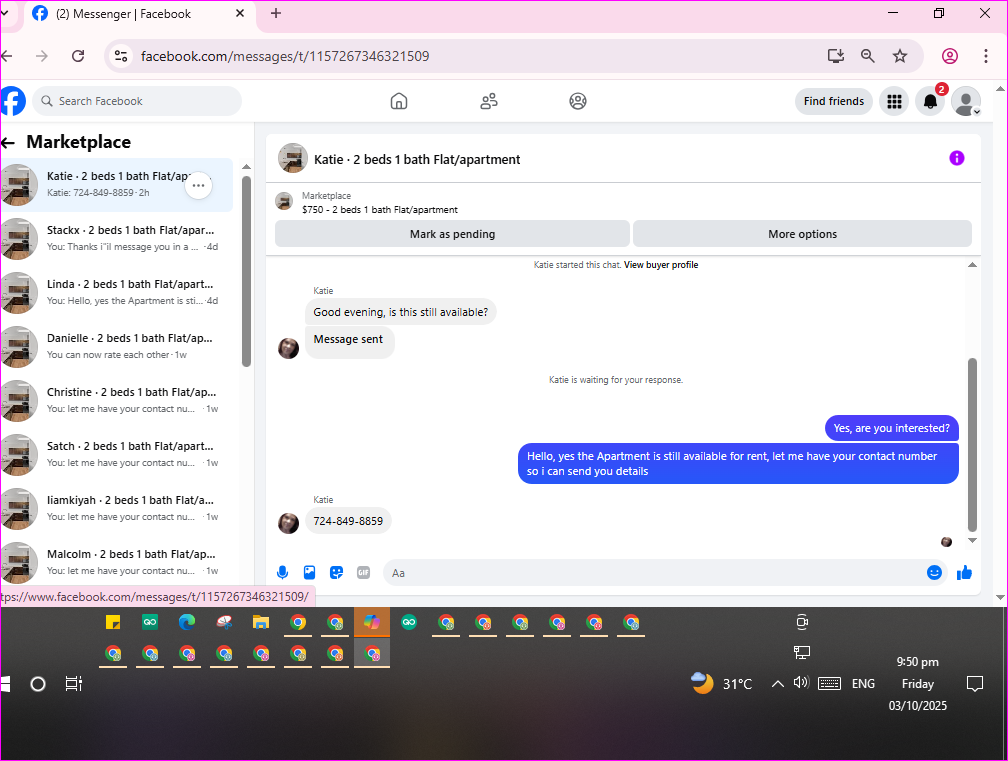Open options menu for Katie conversation

pos(199,186)
